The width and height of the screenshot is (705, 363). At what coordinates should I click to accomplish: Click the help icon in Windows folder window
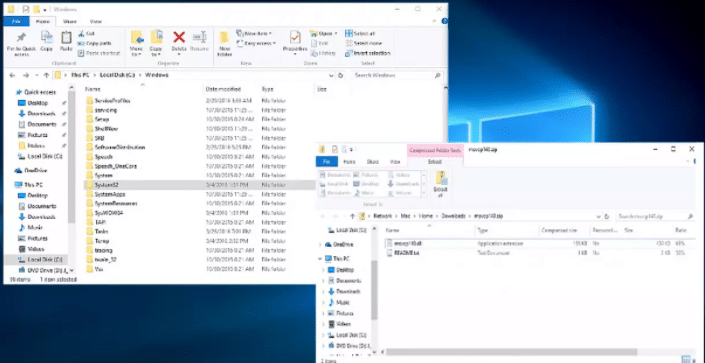click(444, 21)
